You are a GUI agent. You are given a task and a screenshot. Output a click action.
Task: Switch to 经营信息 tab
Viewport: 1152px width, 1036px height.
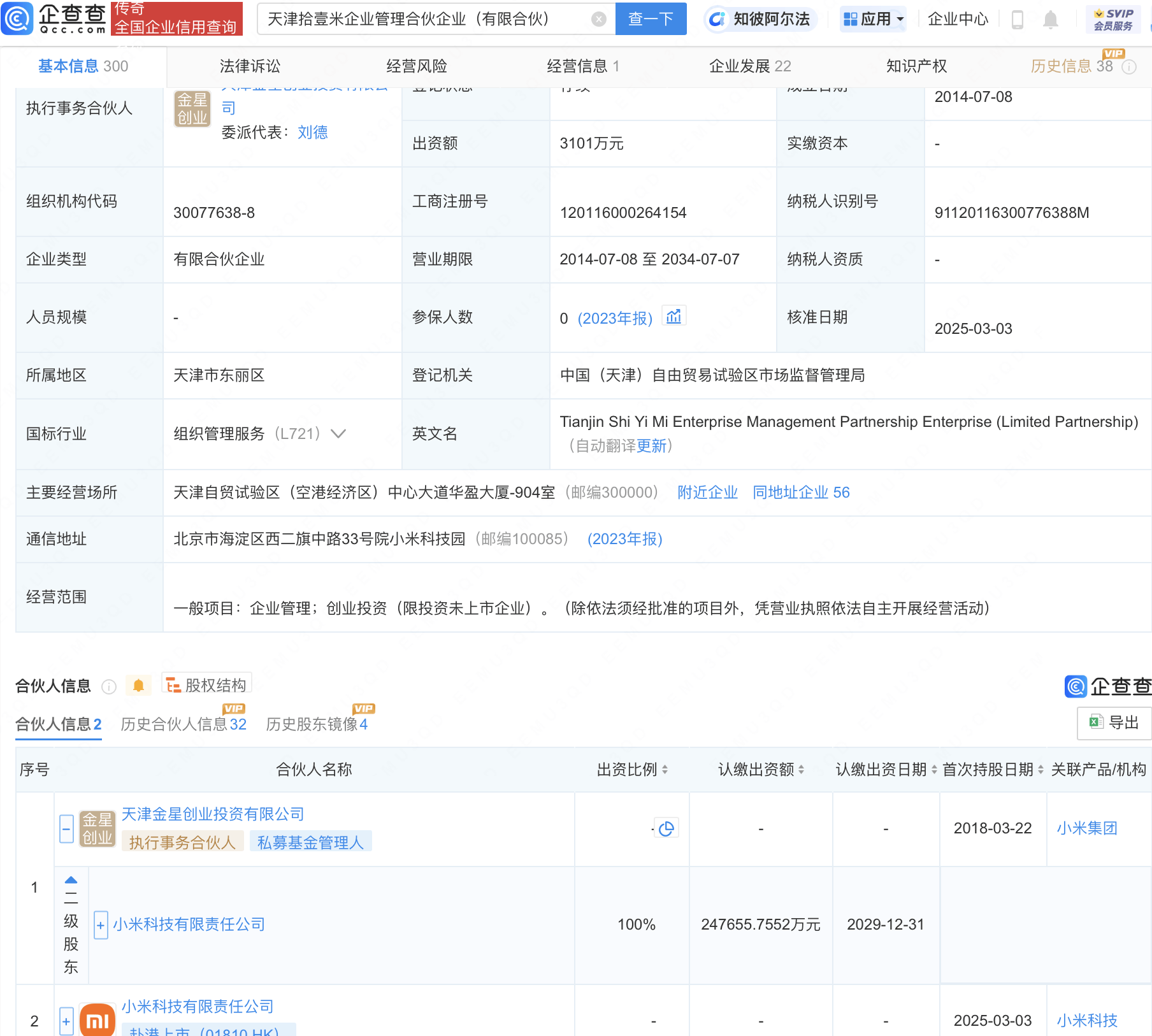(583, 66)
